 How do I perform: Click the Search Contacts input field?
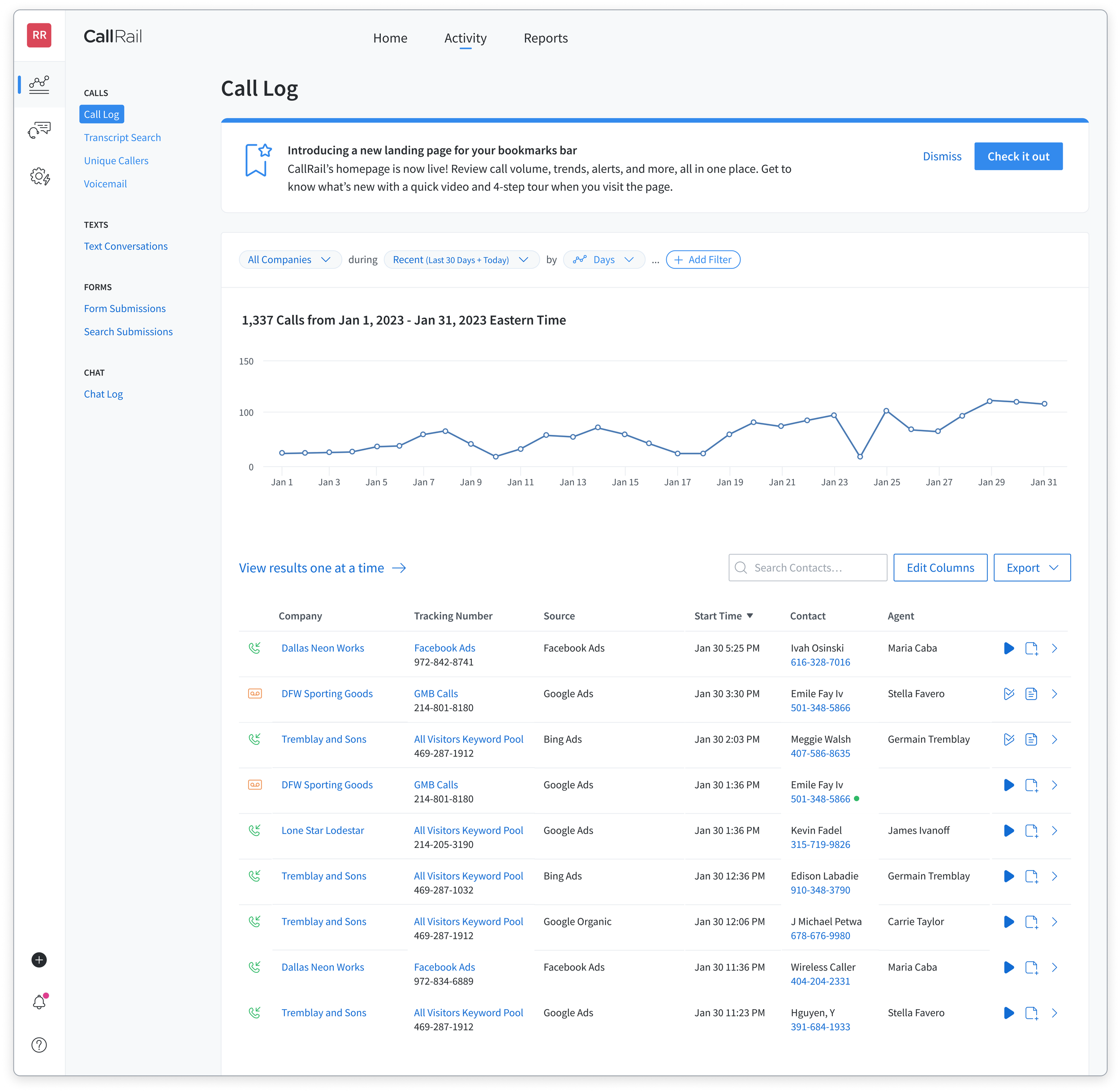pos(808,568)
